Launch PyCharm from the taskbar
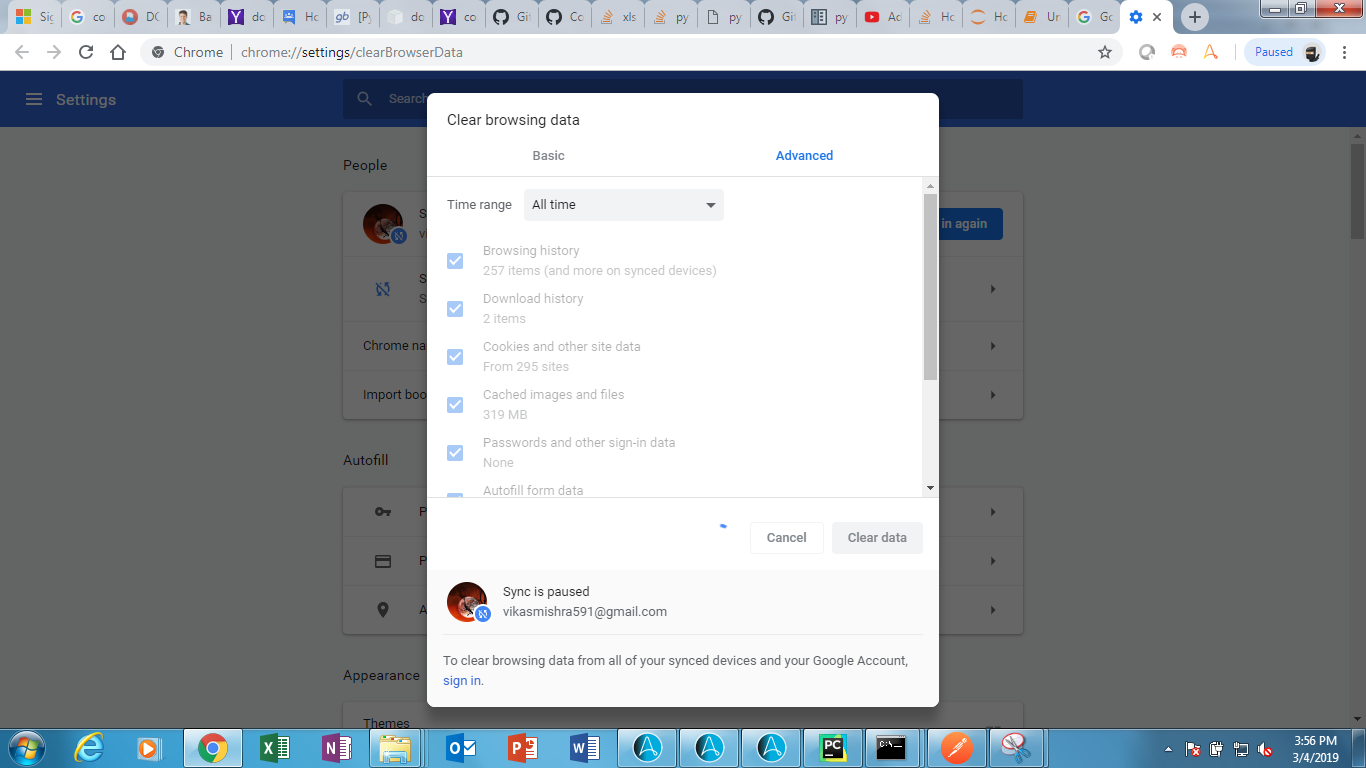The image size is (1366, 768). [831, 747]
